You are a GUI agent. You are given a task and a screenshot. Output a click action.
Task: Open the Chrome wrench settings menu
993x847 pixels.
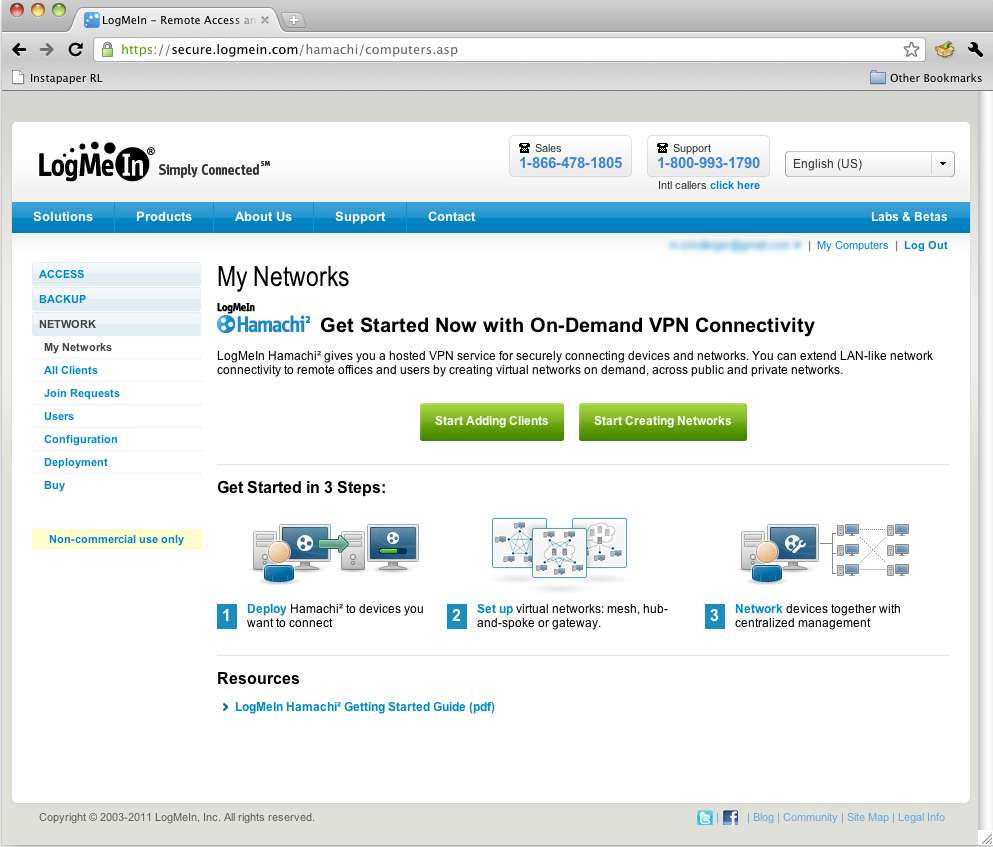coord(975,49)
